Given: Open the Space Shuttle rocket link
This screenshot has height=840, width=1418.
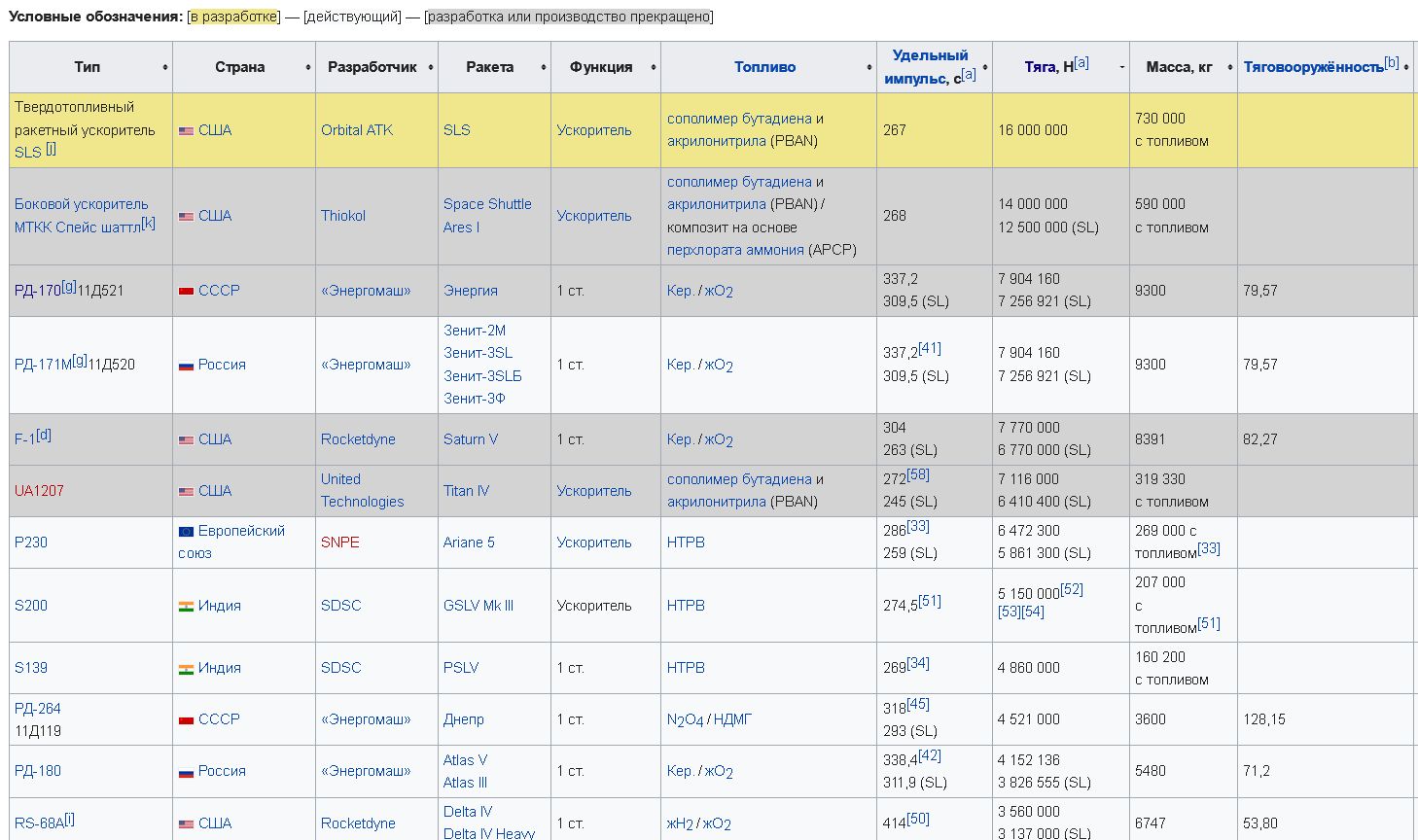Looking at the screenshot, I should (x=487, y=204).
